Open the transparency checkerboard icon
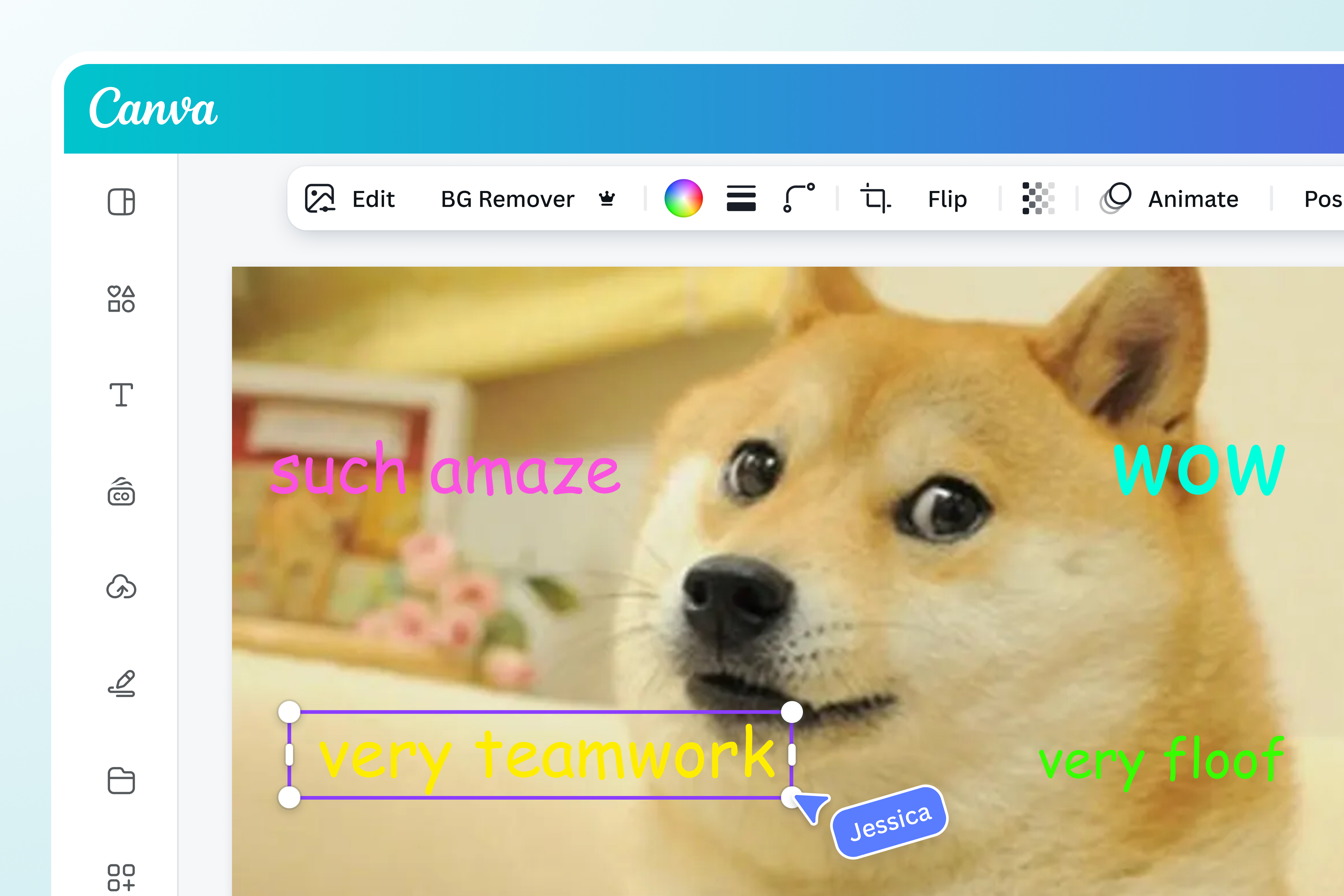Image resolution: width=1344 pixels, height=896 pixels. tap(1038, 198)
